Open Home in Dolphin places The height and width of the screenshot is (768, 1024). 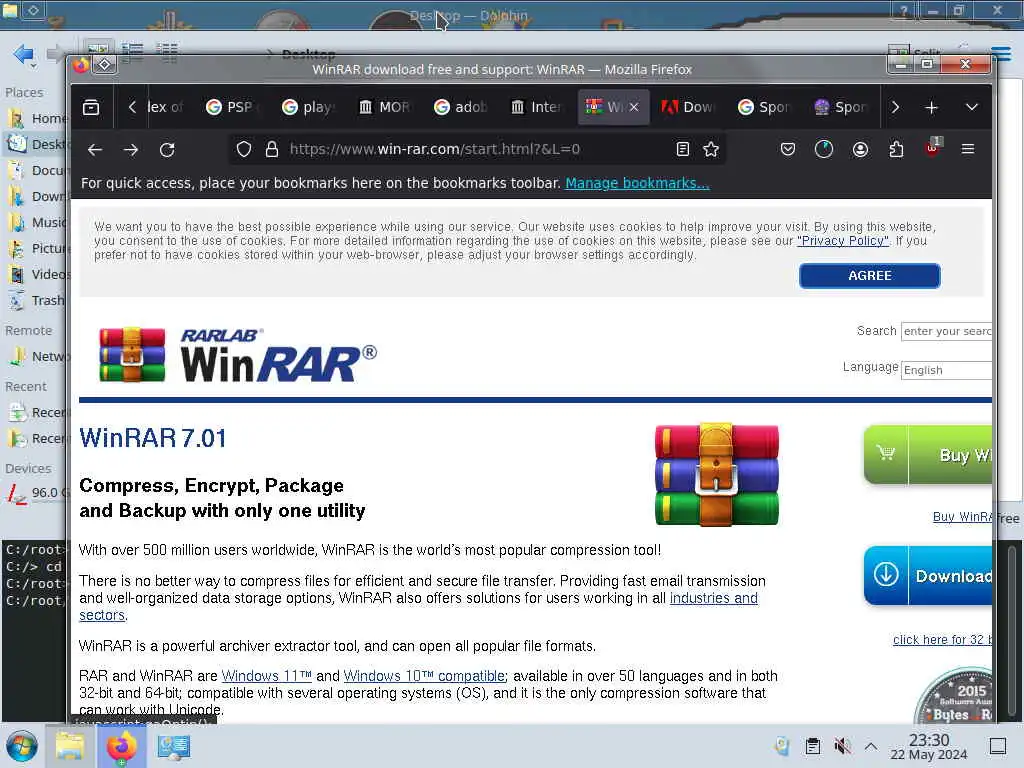(x=36, y=118)
